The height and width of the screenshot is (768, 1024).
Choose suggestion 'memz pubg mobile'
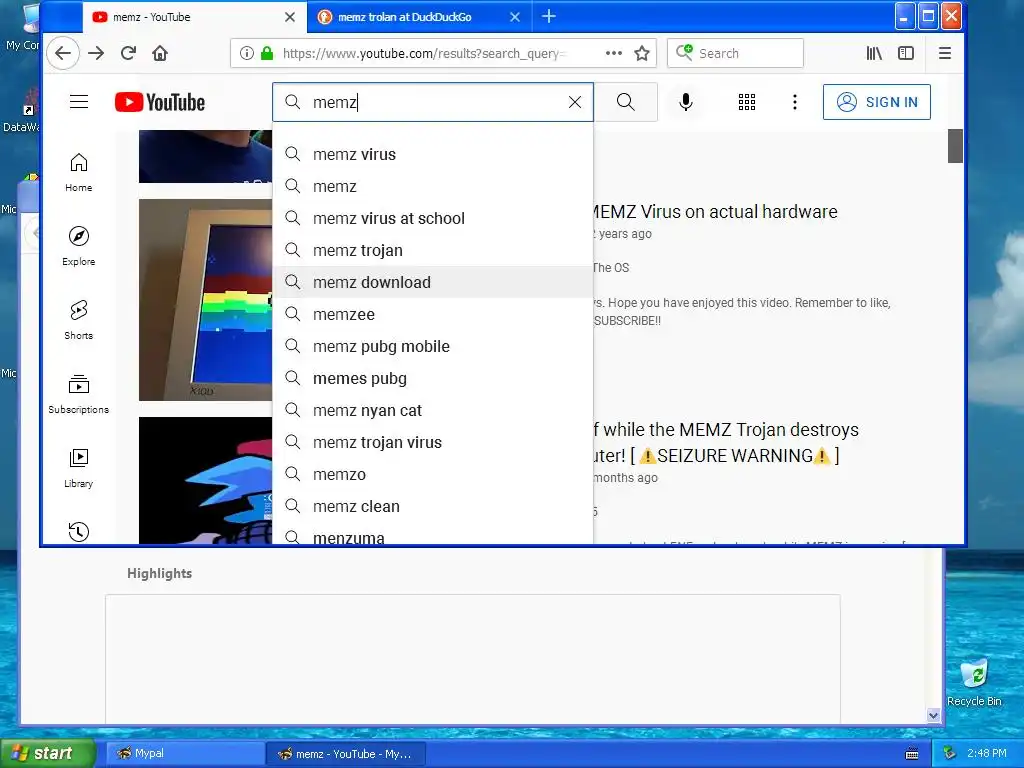(433, 346)
